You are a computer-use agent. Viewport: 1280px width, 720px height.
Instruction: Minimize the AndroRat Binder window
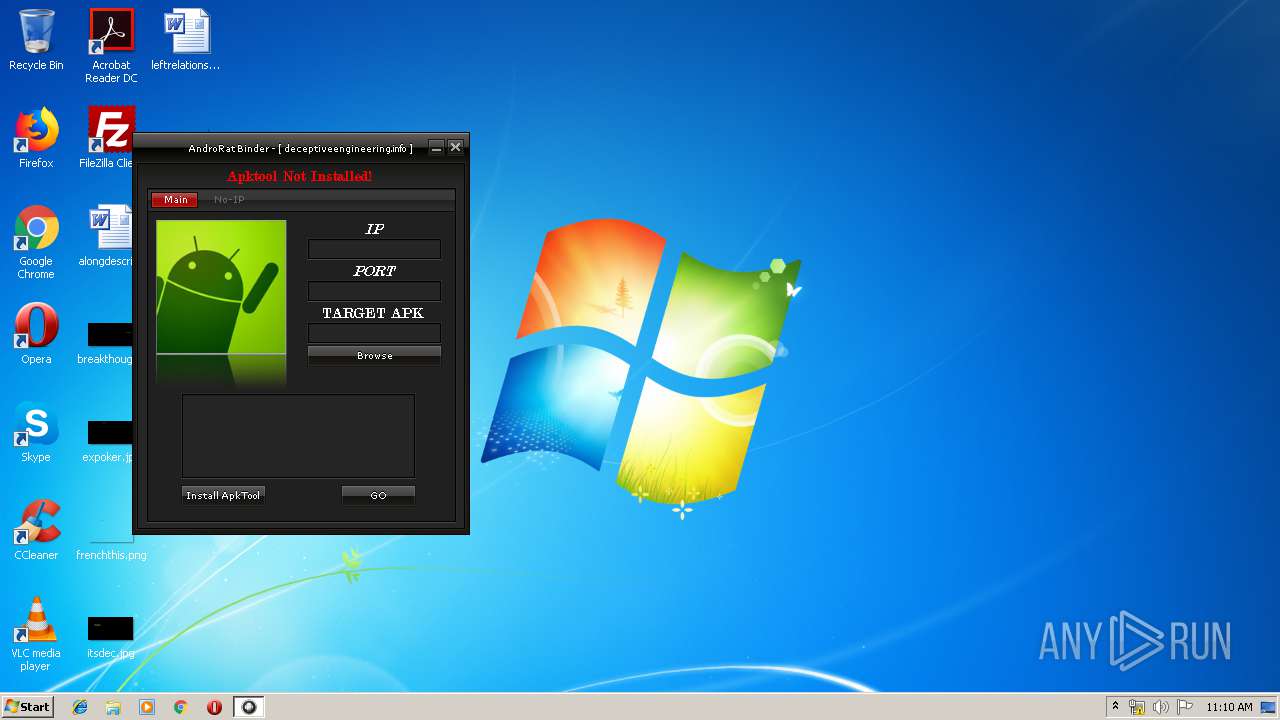[436, 147]
